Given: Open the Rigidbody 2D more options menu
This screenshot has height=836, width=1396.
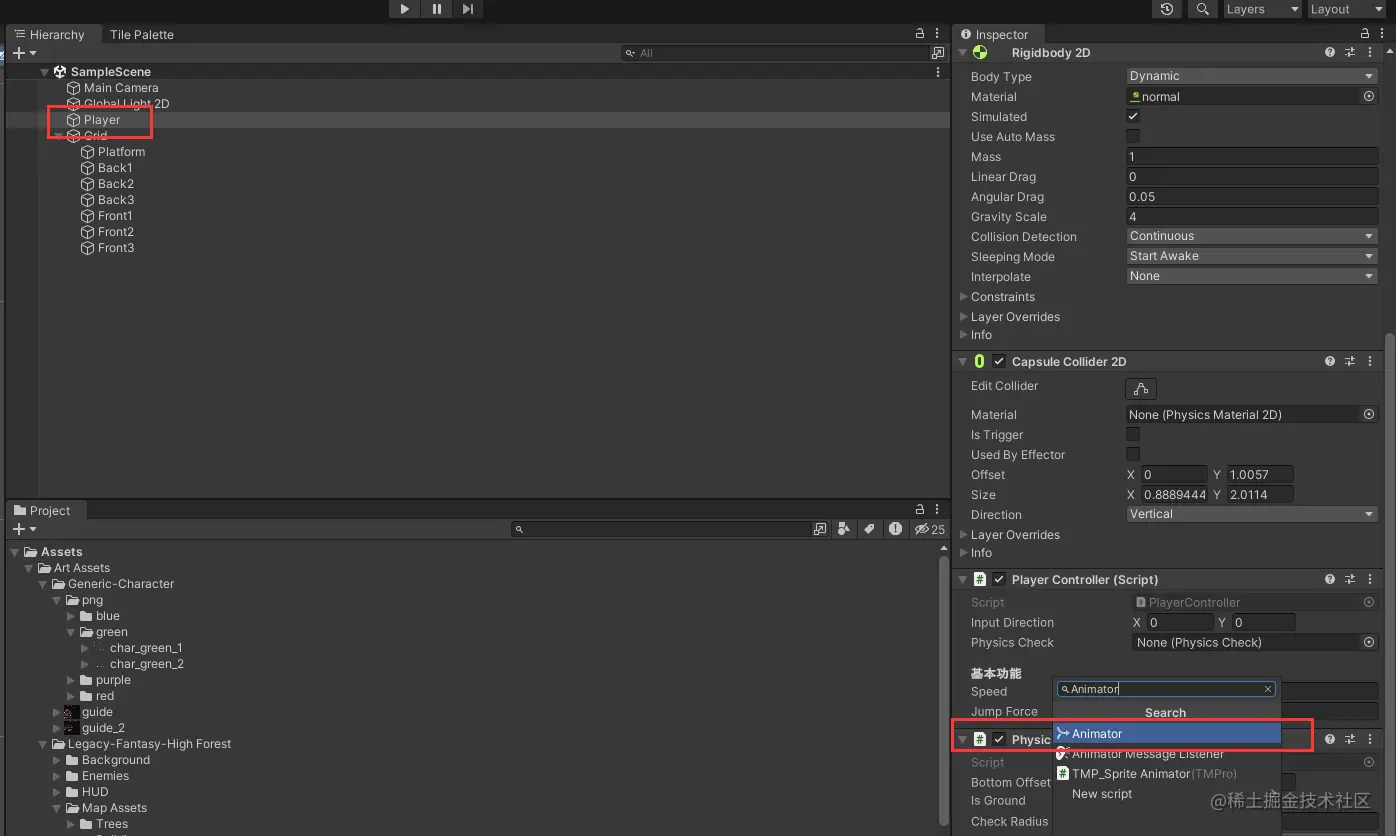Looking at the screenshot, I should [x=1370, y=52].
